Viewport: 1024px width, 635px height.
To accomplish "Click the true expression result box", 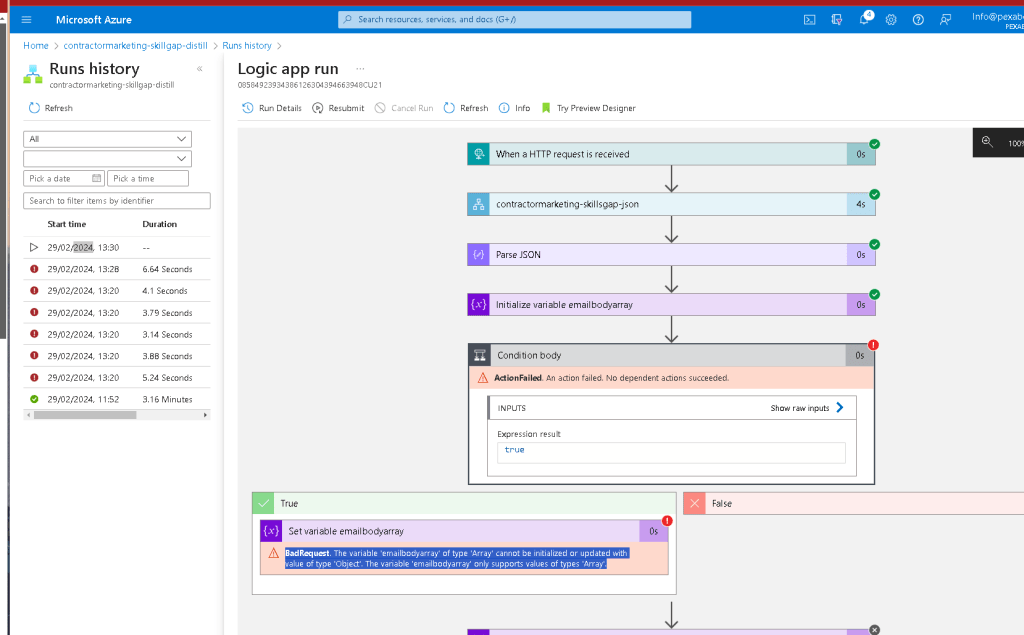I will tap(671, 453).
